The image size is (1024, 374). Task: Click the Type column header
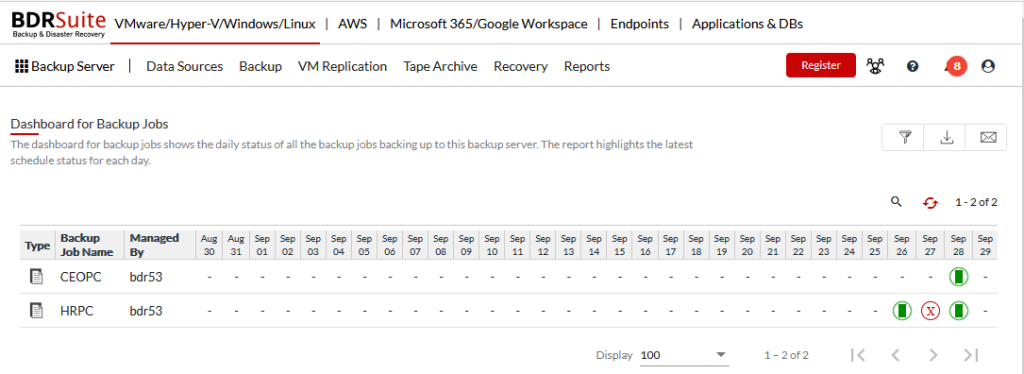click(x=37, y=245)
